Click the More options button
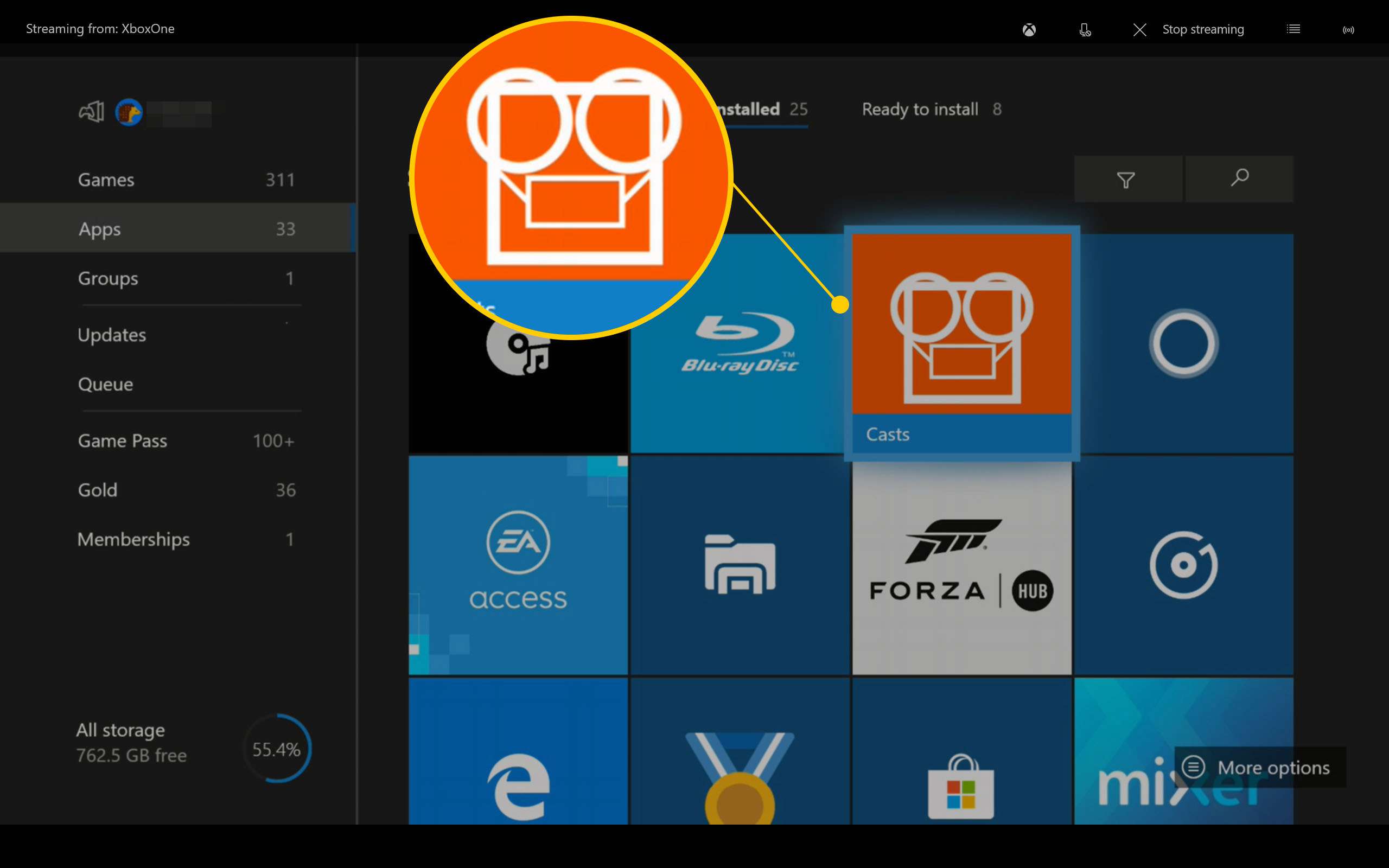 (x=1260, y=767)
